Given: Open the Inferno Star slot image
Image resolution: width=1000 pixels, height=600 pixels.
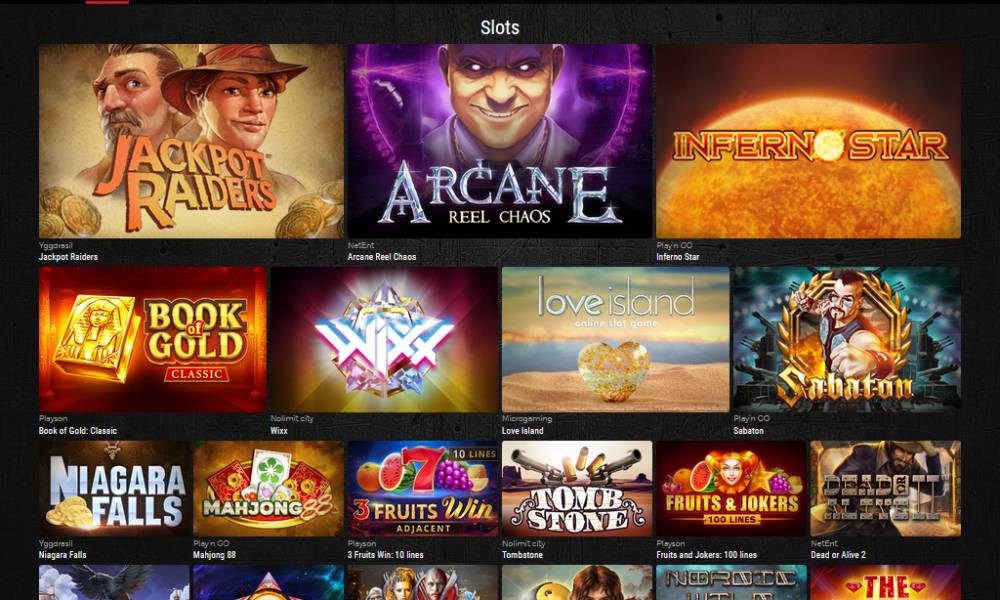Looking at the screenshot, I should click(808, 141).
